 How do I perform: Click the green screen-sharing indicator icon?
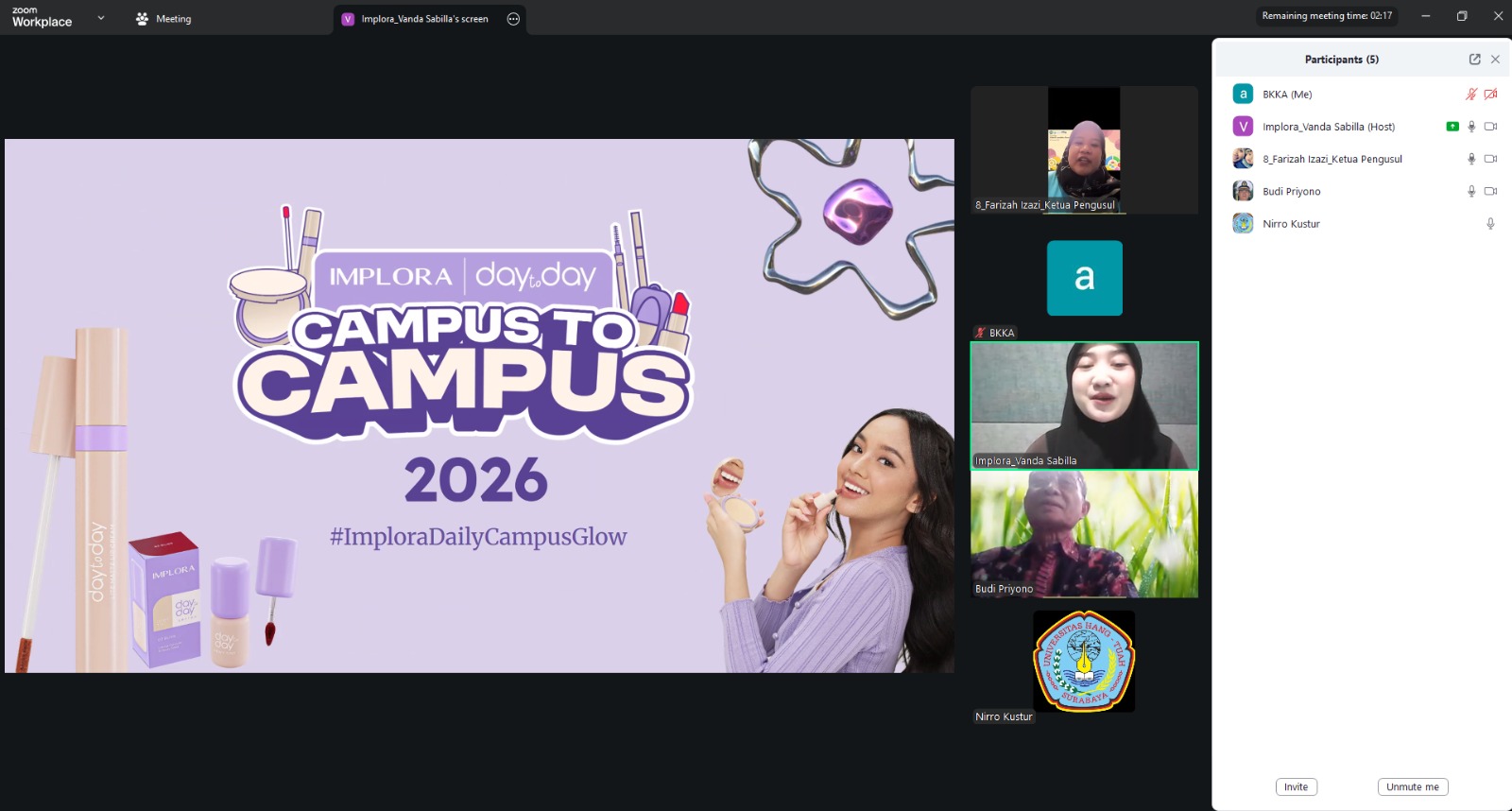tap(1452, 127)
